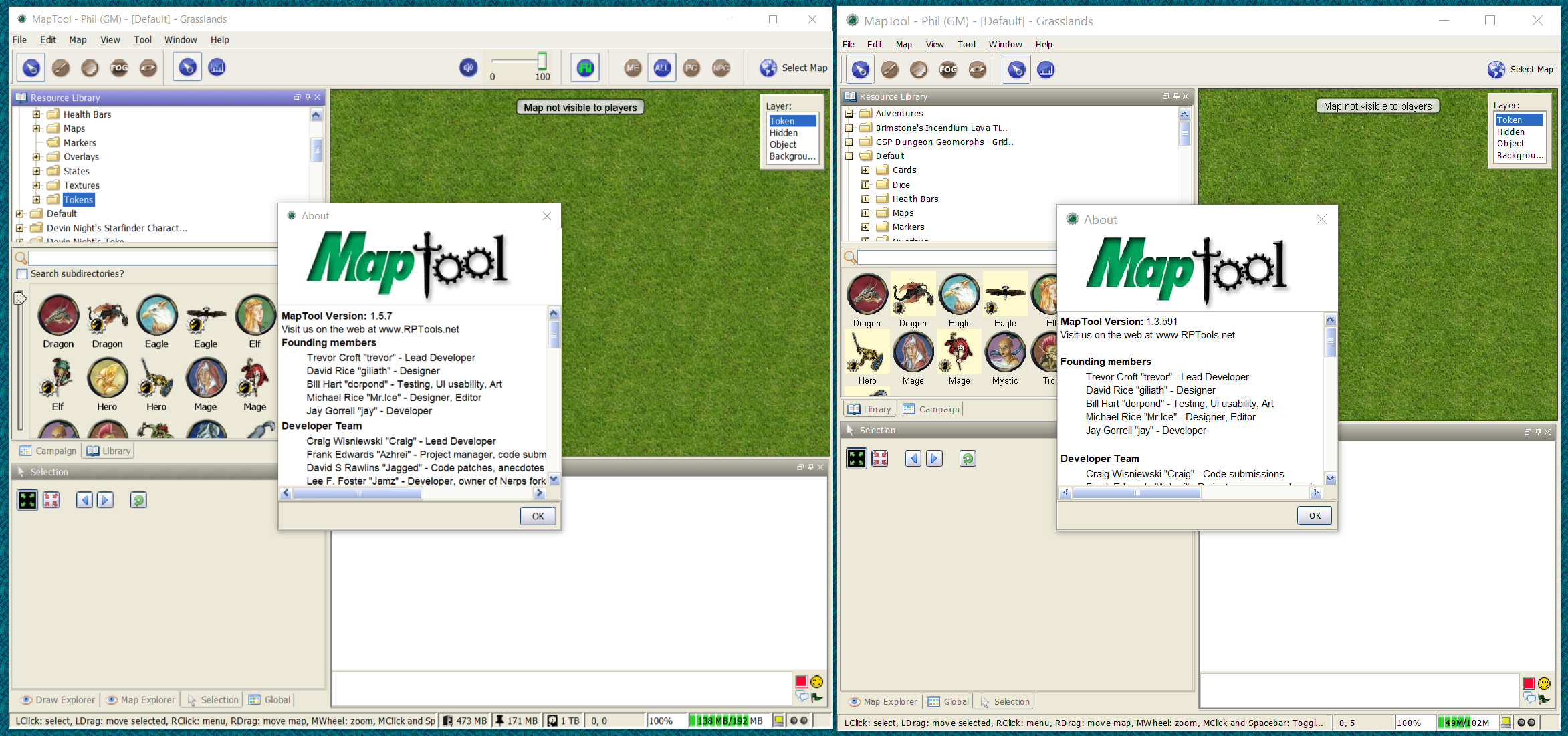Collapse the Default folder in Resource Library
The height and width of the screenshot is (736, 1568).
point(849,156)
